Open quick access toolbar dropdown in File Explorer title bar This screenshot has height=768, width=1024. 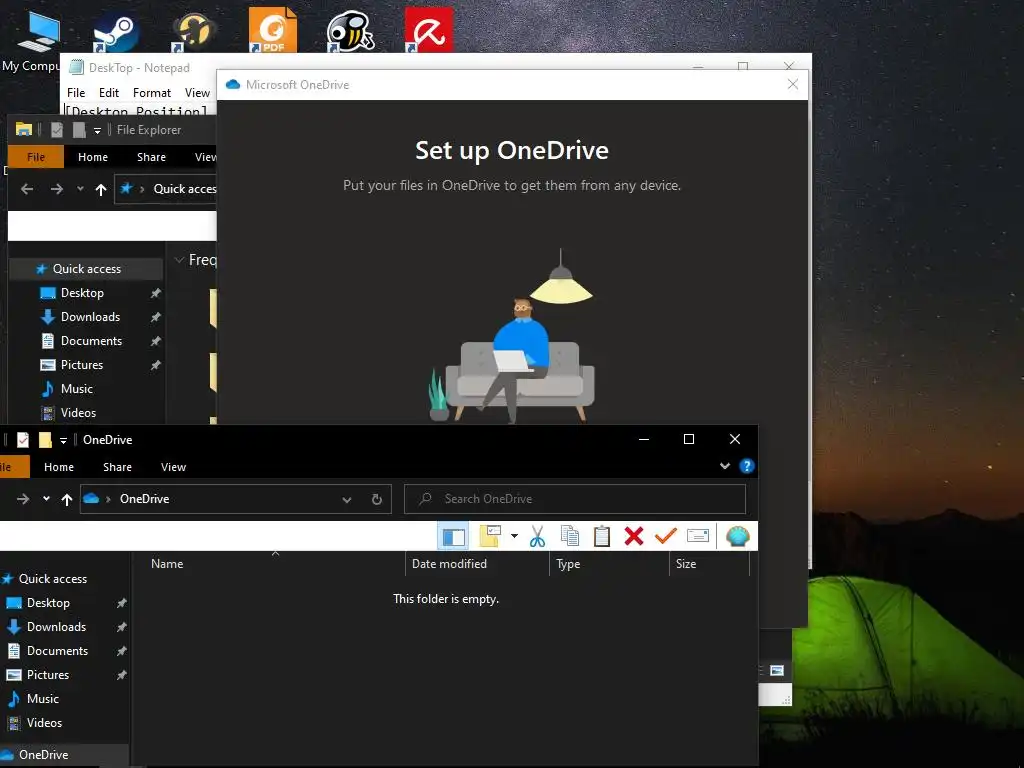pos(97,131)
